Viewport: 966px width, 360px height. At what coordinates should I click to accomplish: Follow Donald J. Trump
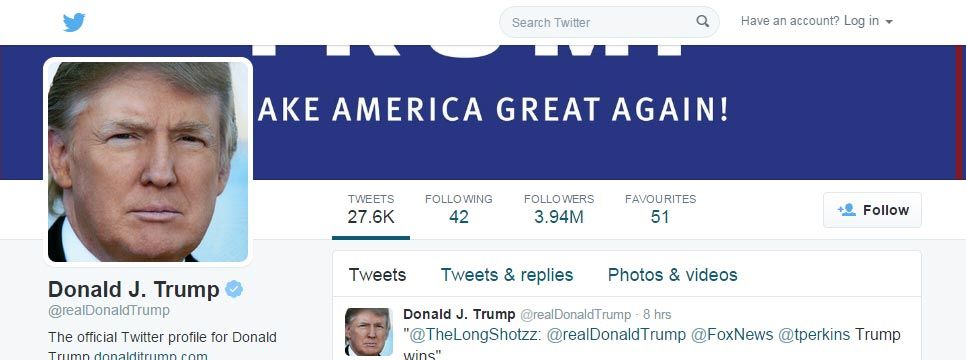pyautogui.click(x=872, y=210)
